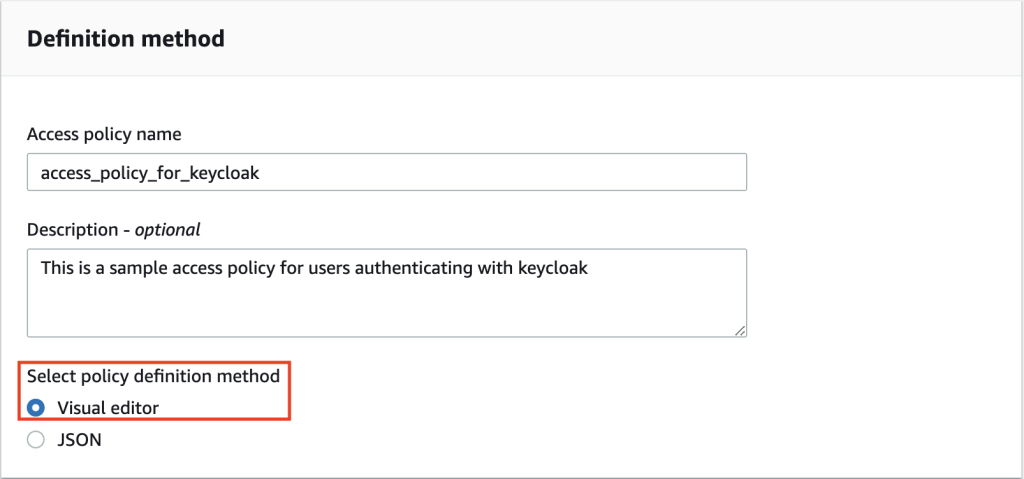Click the "JSON" option label text
This screenshot has height=479, width=1024.
tap(80, 440)
